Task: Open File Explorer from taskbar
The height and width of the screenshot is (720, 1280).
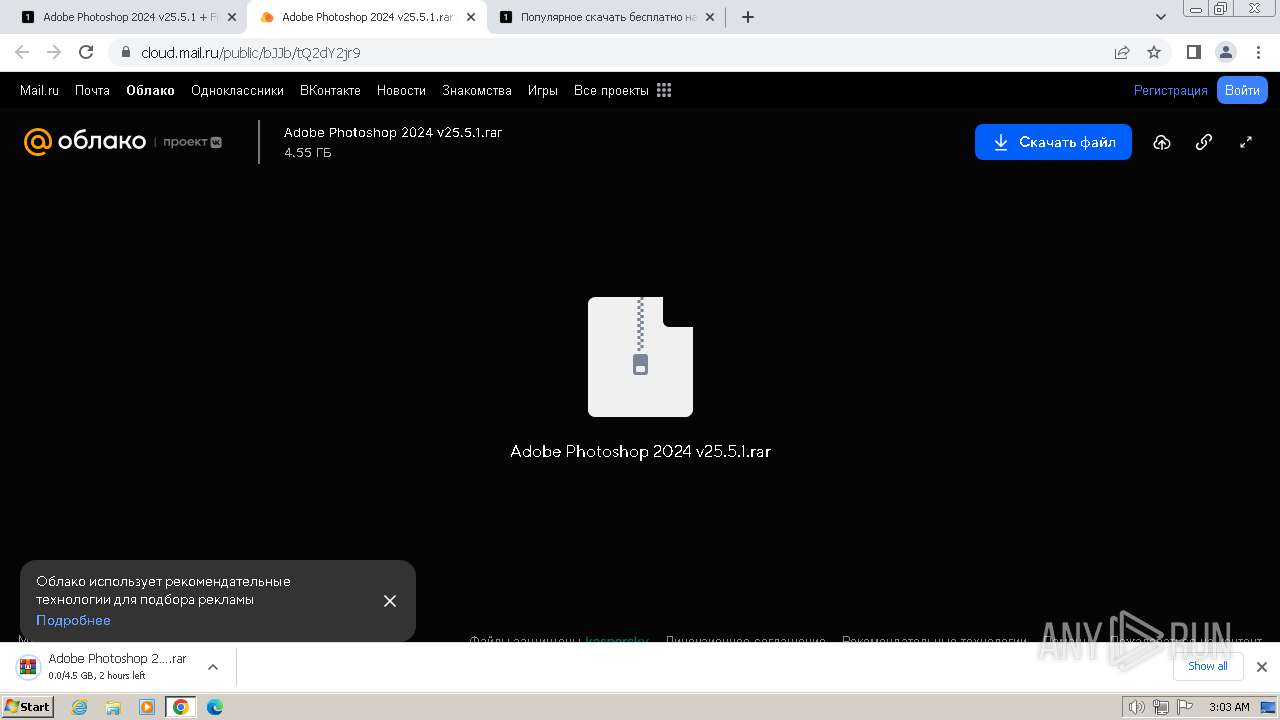Action: pyautogui.click(x=113, y=707)
